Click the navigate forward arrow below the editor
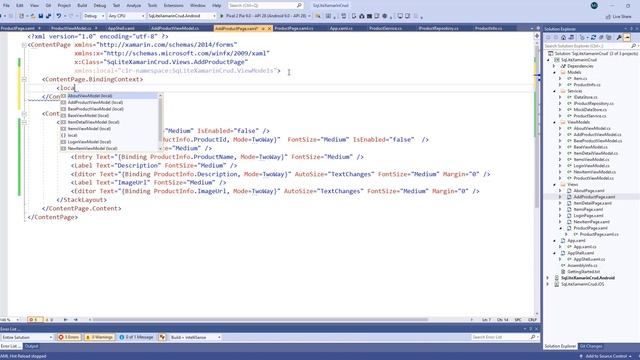Viewport: 640px width, 360px height. 76,320
